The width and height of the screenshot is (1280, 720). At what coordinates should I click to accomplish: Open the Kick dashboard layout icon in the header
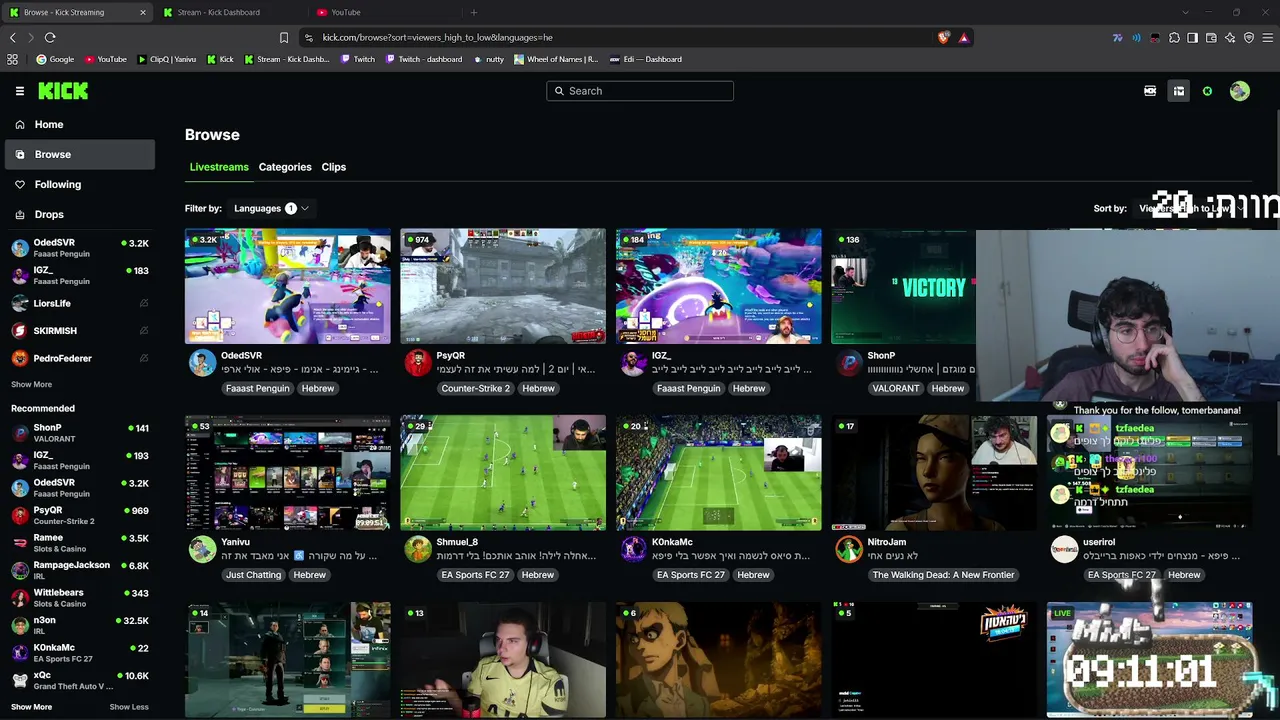pos(1179,91)
